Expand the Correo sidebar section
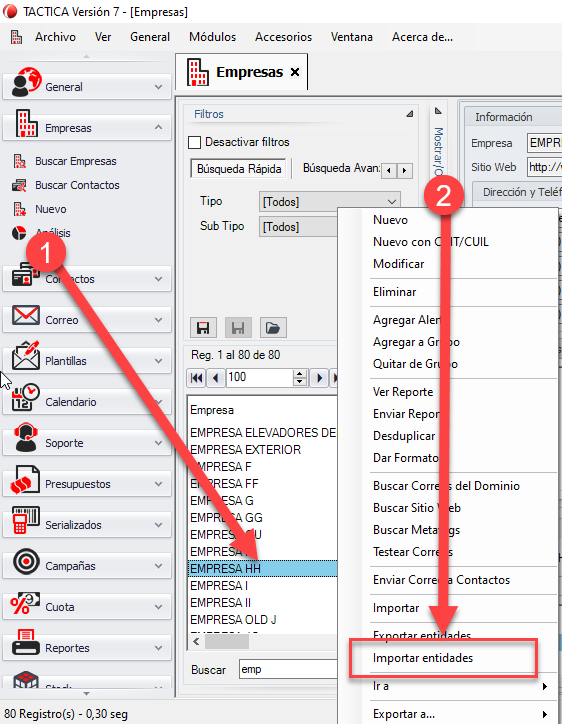This screenshot has height=724, width=562. (158, 320)
